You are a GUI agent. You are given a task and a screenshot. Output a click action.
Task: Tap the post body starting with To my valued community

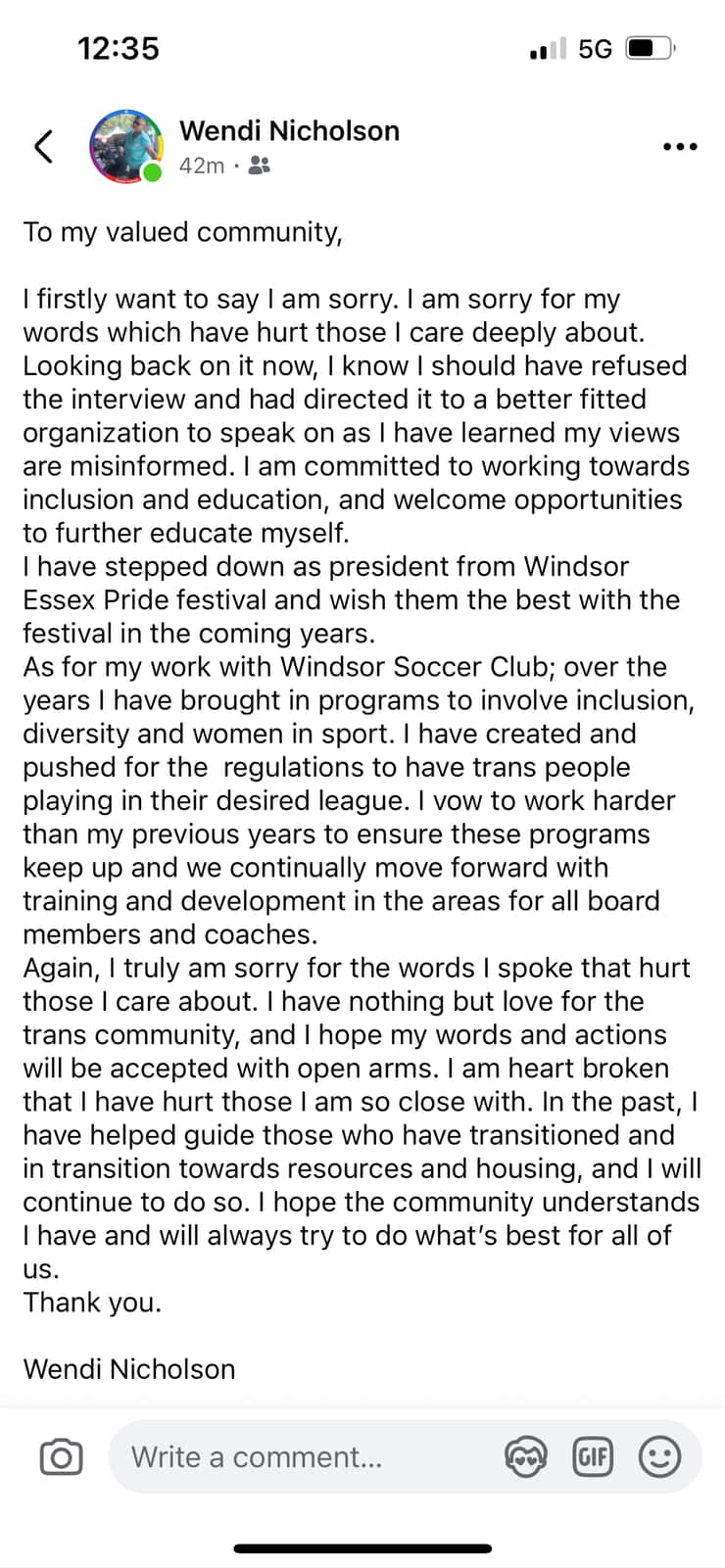(182, 232)
